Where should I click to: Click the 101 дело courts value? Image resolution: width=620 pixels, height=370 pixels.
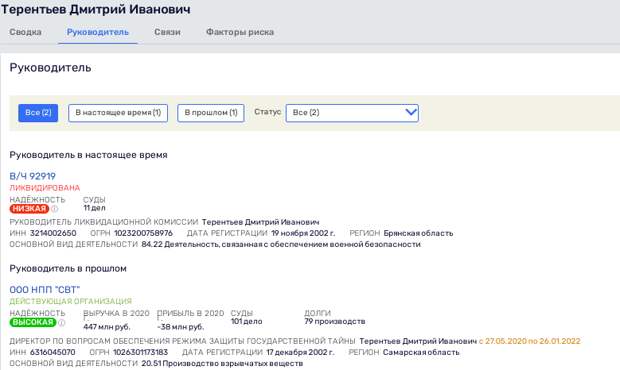click(x=247, y=321)
